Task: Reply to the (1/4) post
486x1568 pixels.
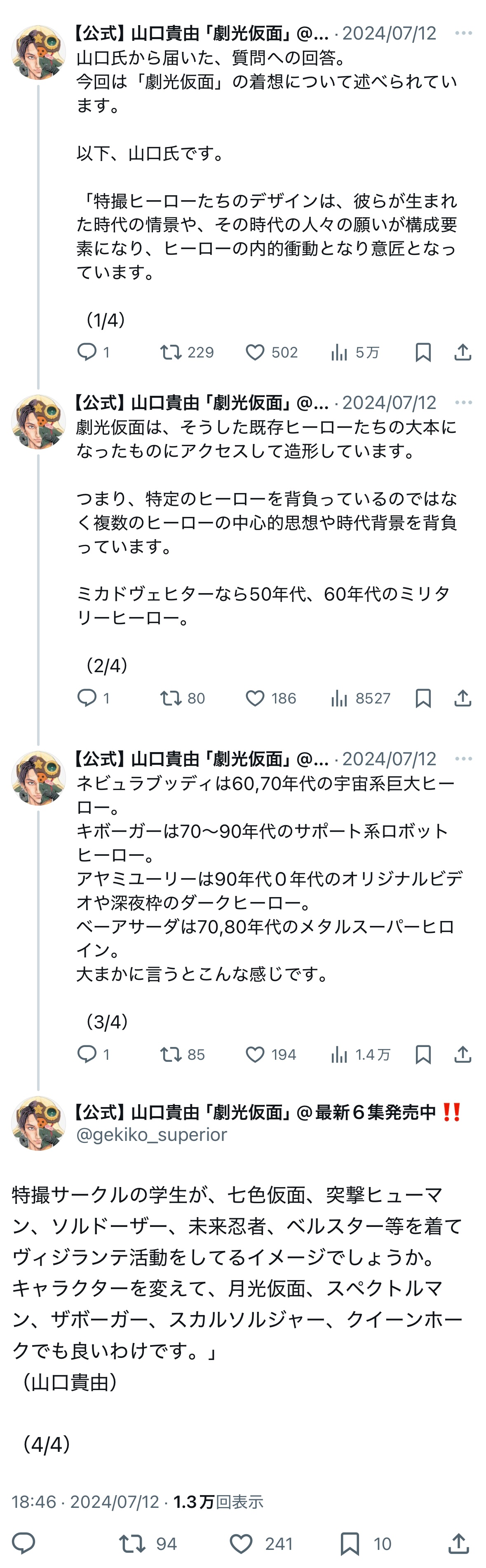Action: (87, 352)
